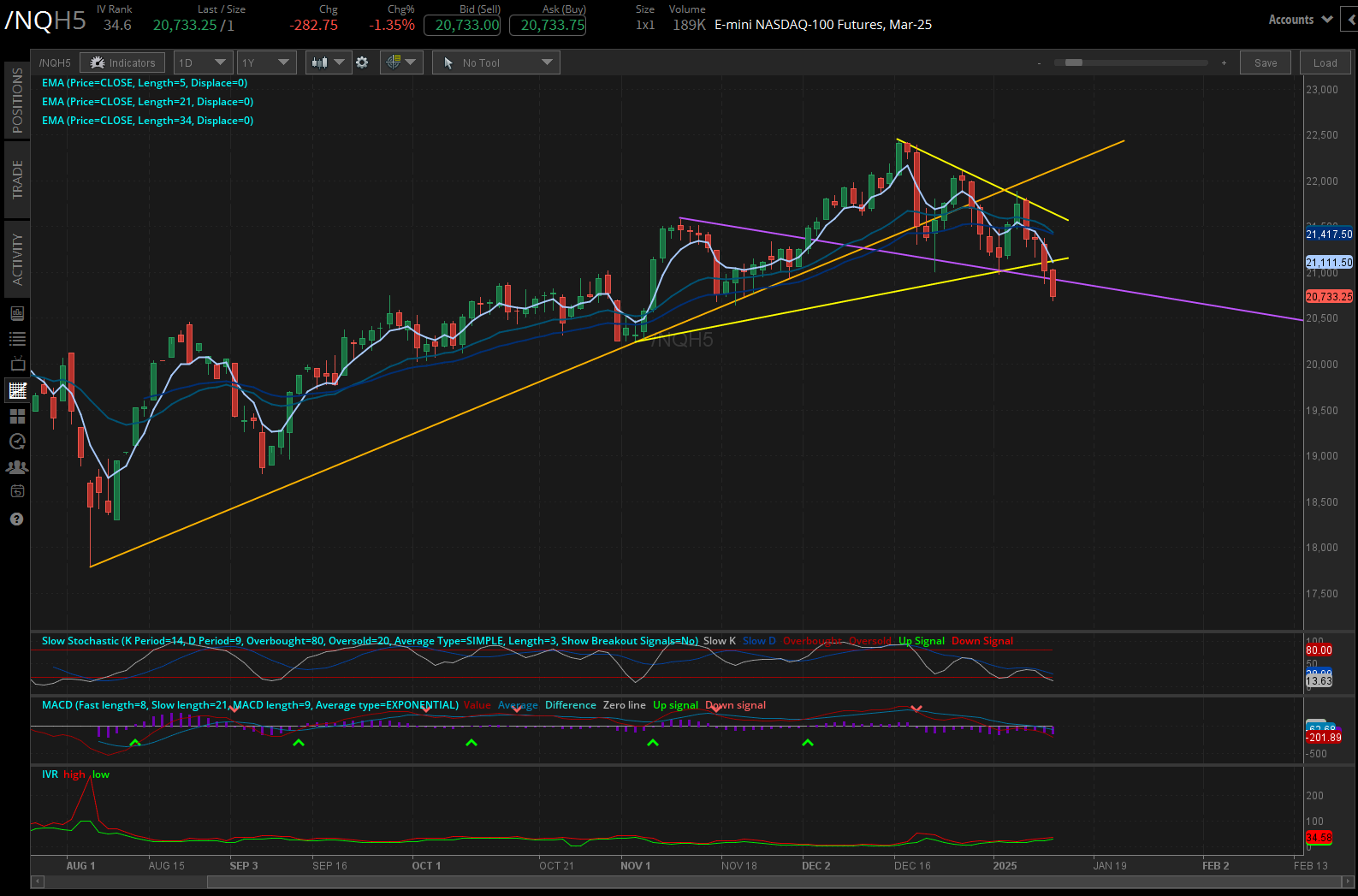Open the calendar replay sidebar icon
1358x896 pixels.
tap(17, 492)
